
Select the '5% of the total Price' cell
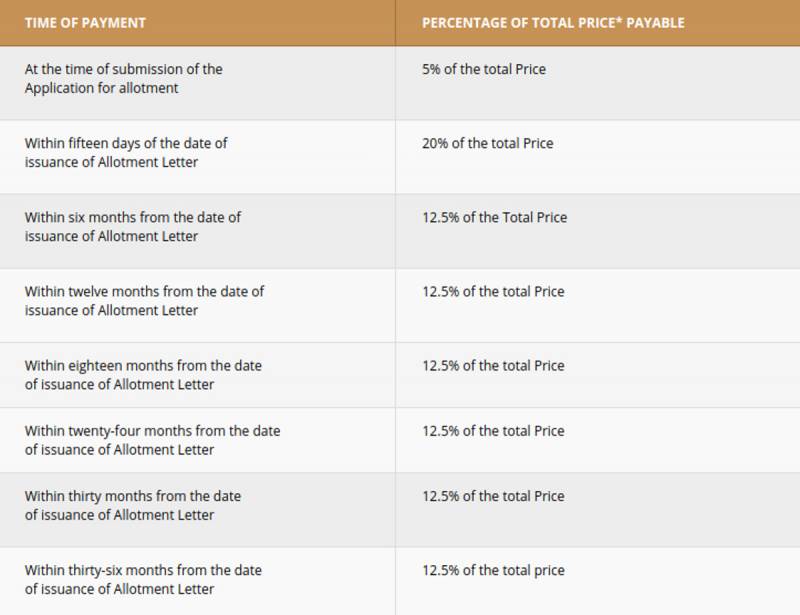tap(484, 70)
